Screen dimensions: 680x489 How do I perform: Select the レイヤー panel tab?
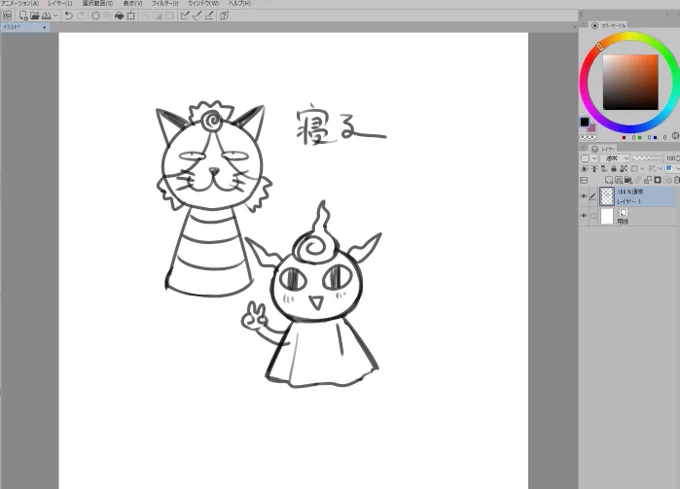click(604, 149)
